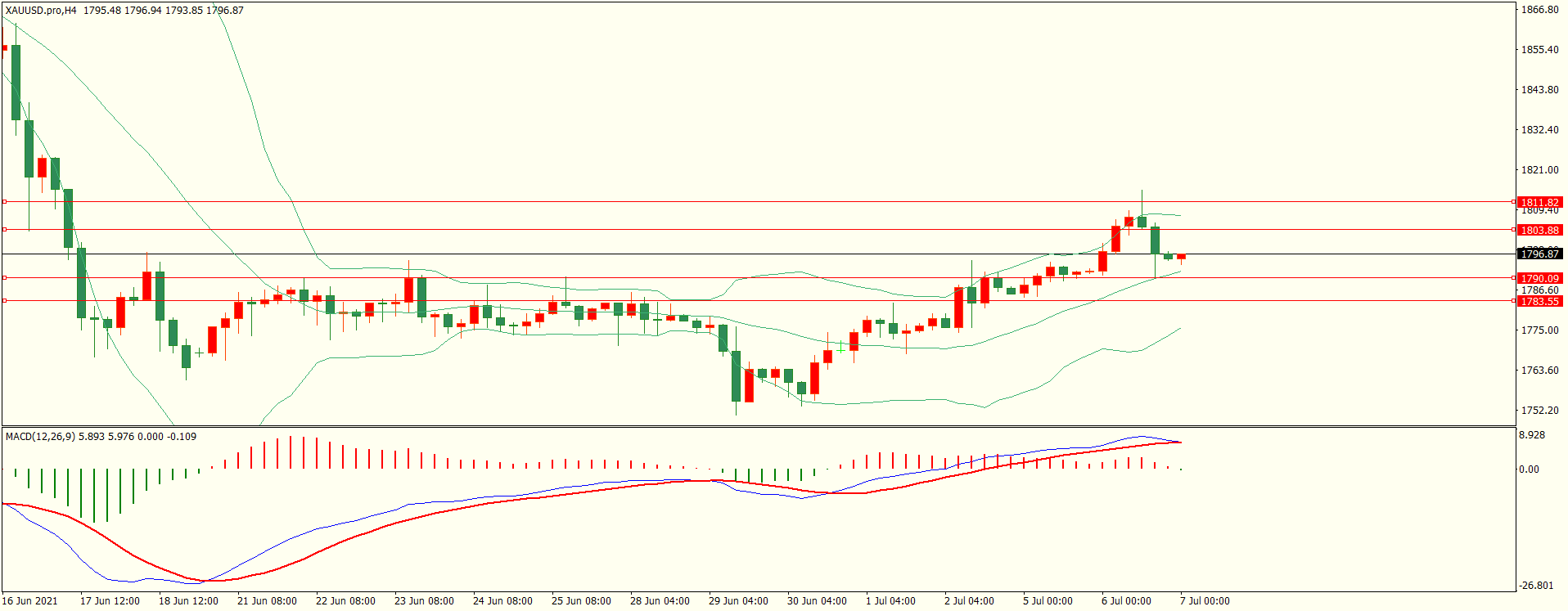Image resolution: width=1568 pixels, height=611 pixels.
Task: Select the current price tag 1796.87
Action: click(1539, 254)
